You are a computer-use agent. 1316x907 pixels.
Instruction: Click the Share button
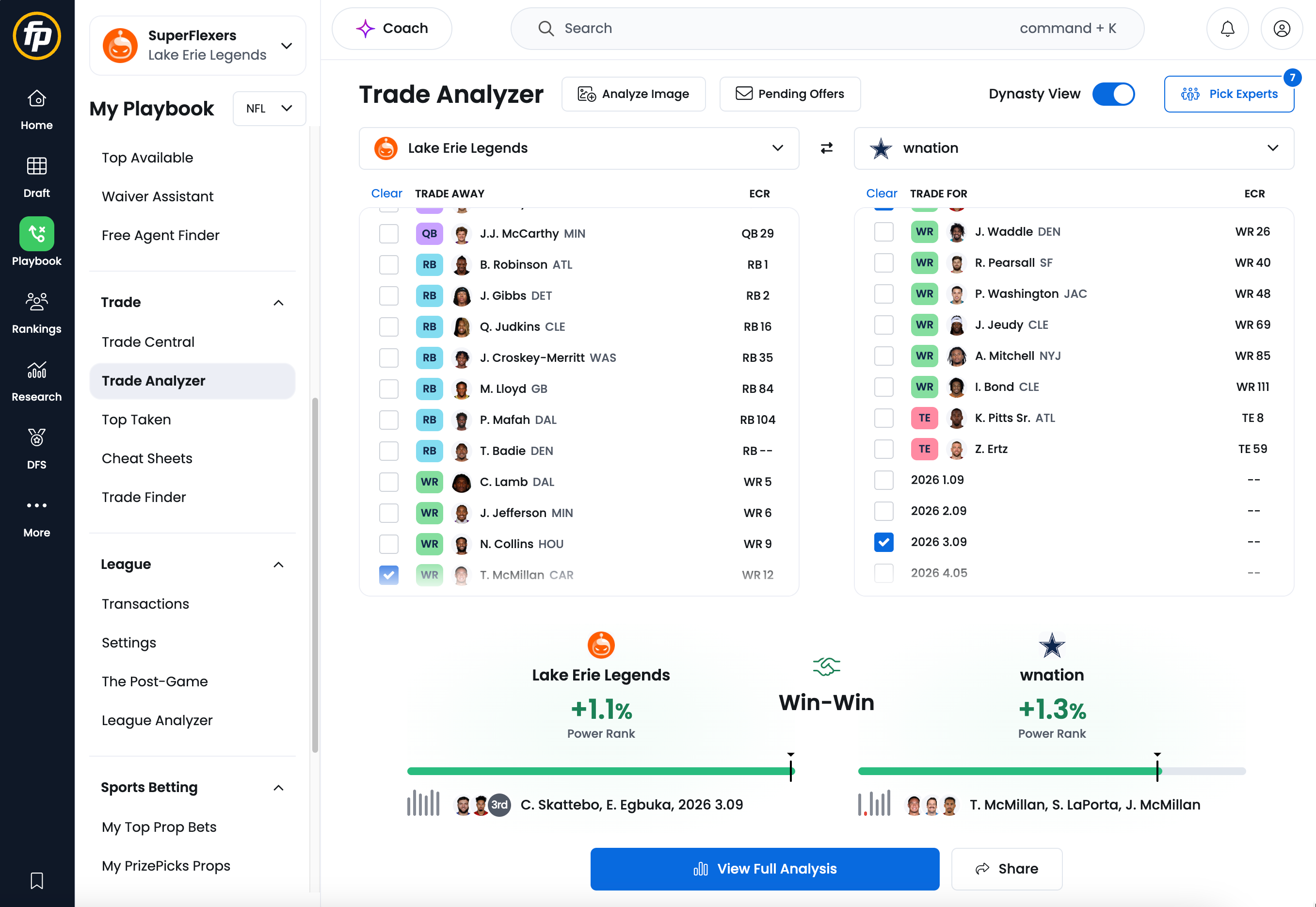(1007, 869)
